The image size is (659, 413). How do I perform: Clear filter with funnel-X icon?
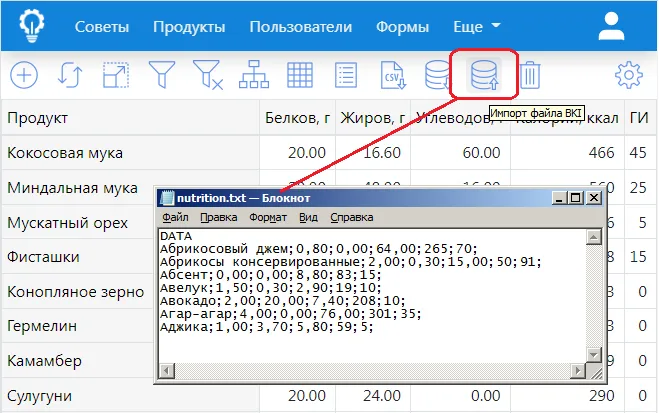208,75
